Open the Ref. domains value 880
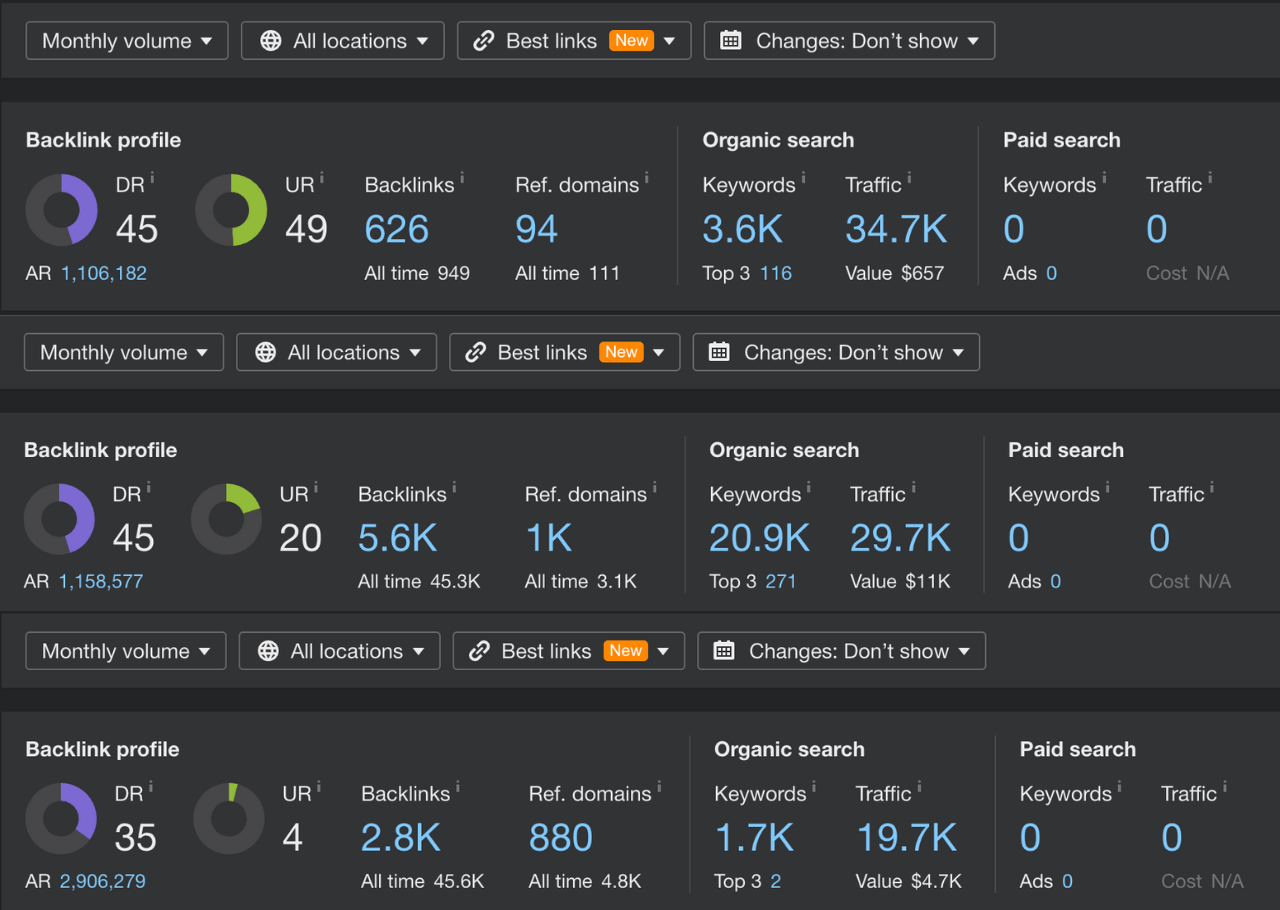The width and height of the screenshot is (1280, 910). (561, 838)
